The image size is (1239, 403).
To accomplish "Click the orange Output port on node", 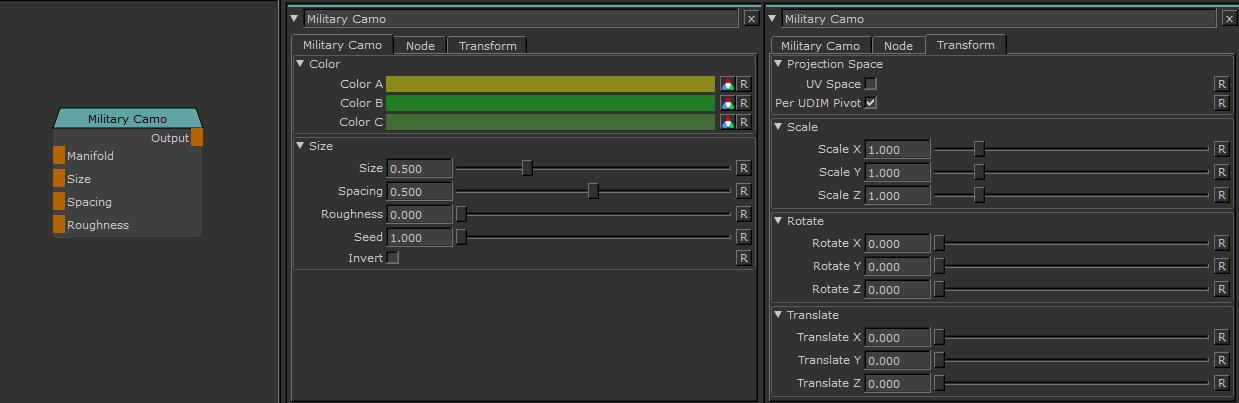I will pos(197,138).
